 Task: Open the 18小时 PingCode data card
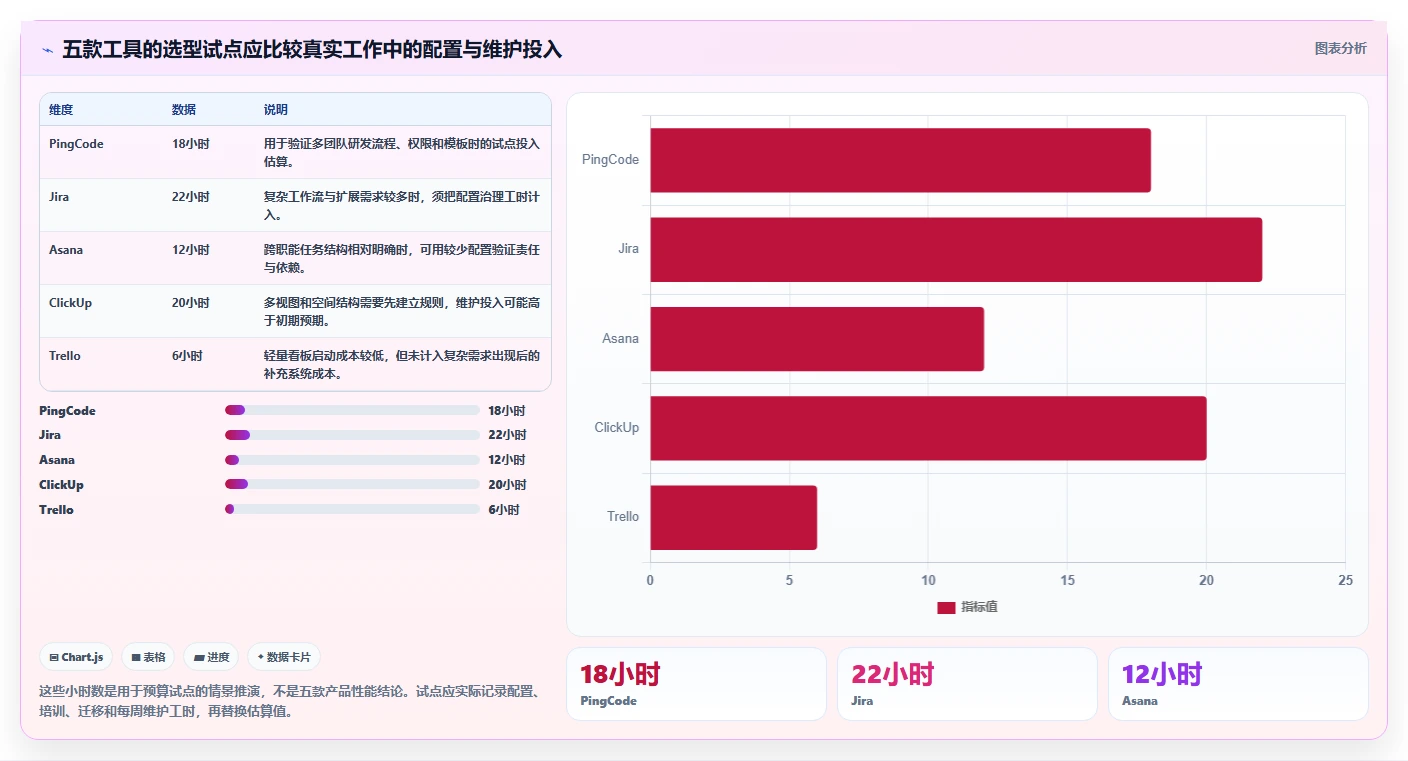[x=696, y=684]
